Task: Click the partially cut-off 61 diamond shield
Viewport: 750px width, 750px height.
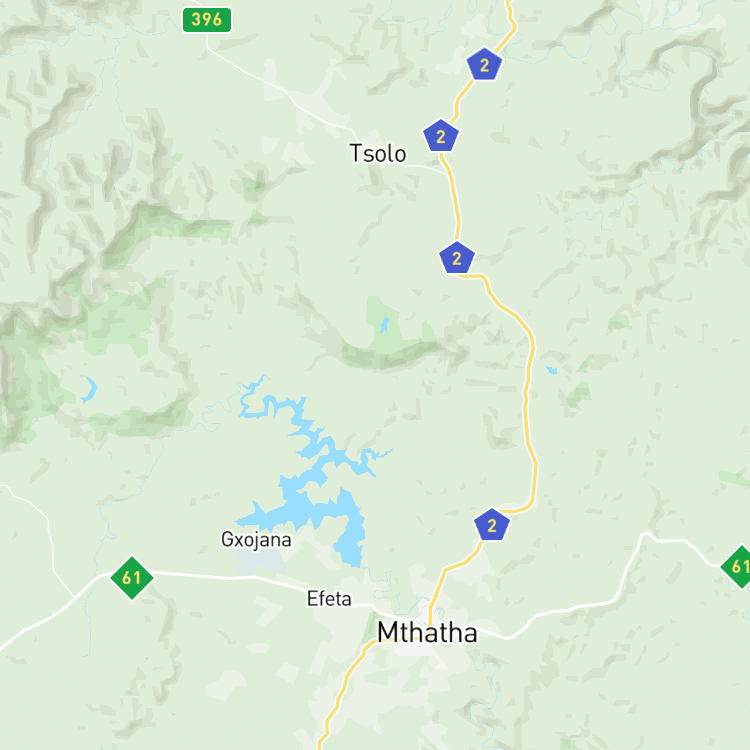Action: point(737,567)
